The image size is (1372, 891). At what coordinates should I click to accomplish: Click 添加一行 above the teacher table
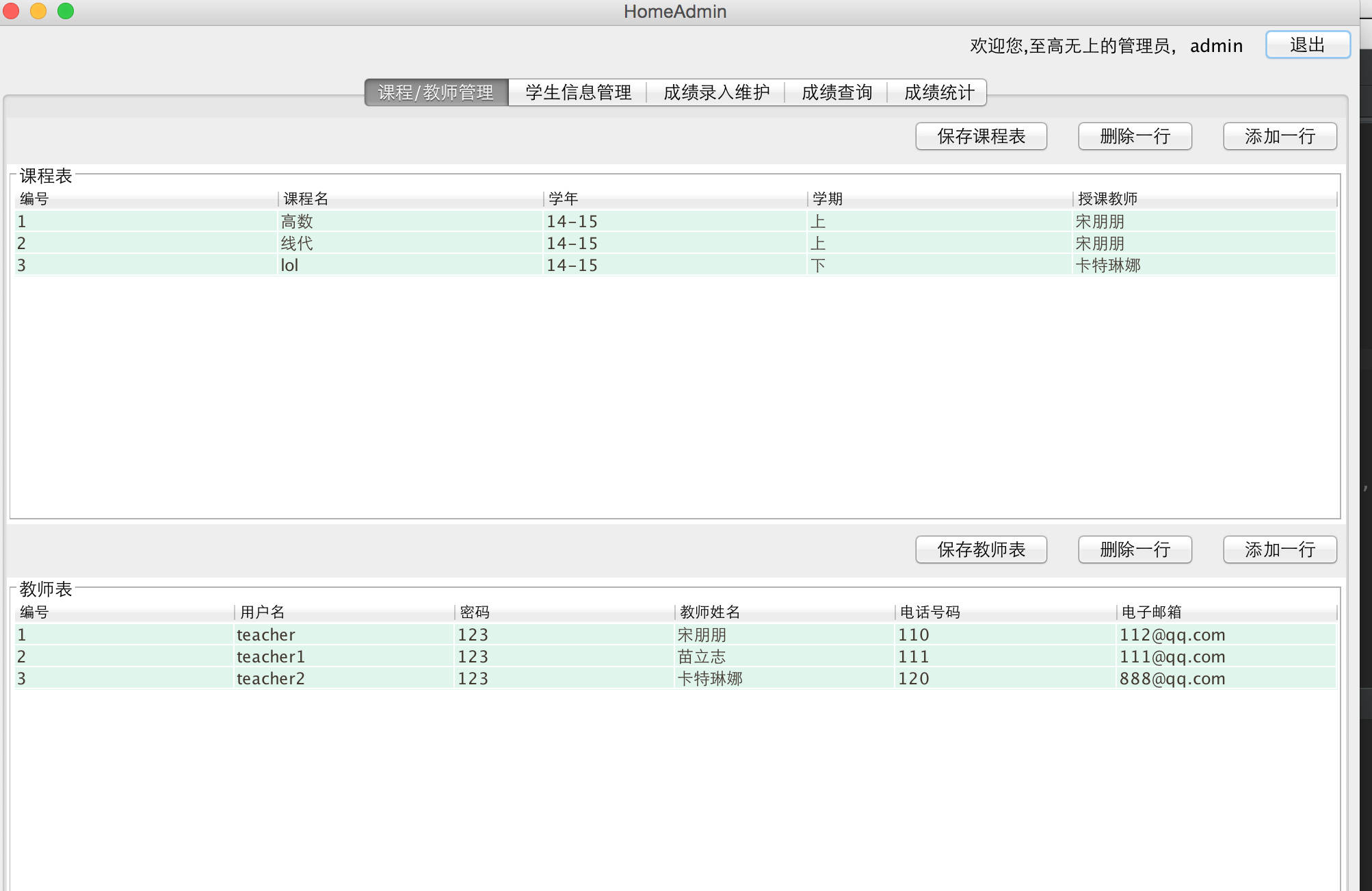point(1279,550)
